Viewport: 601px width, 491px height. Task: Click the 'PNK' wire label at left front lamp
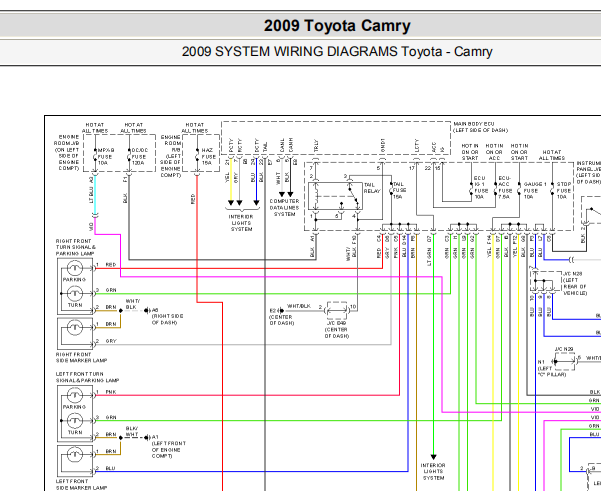tap(111, 392)
